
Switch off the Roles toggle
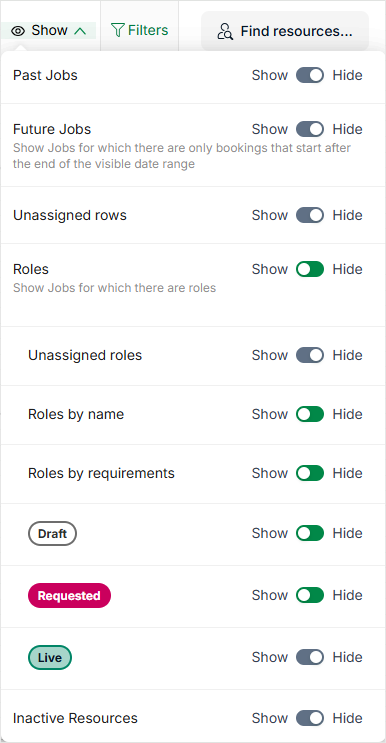click(310, 269)
